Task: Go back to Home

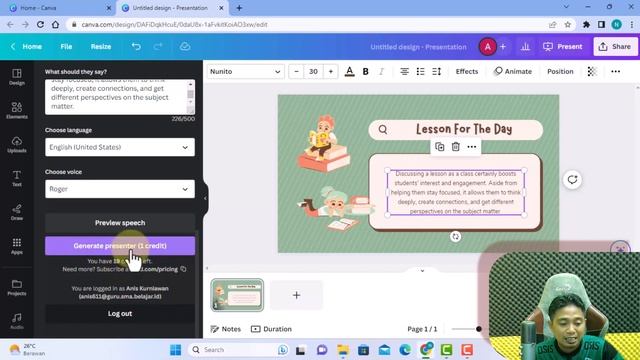Action: tap(27, 47)
